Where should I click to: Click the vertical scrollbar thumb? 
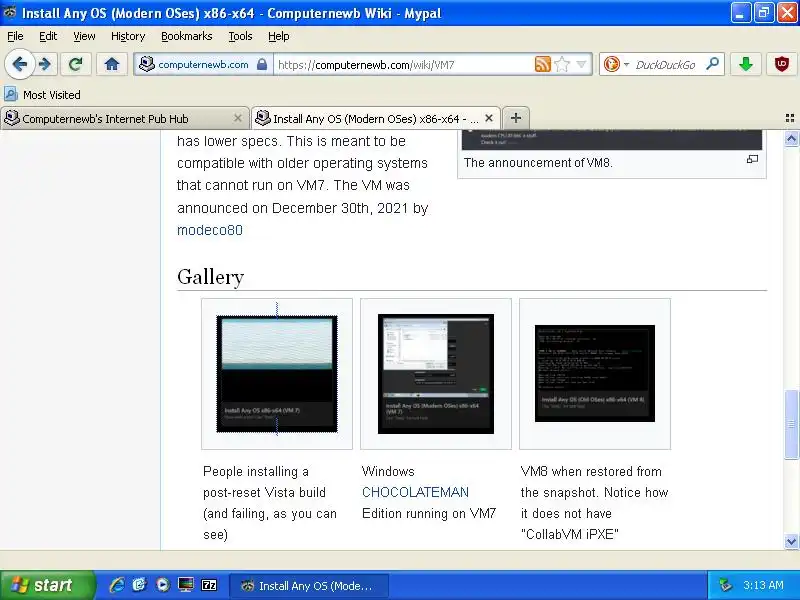tap(791, 424)
